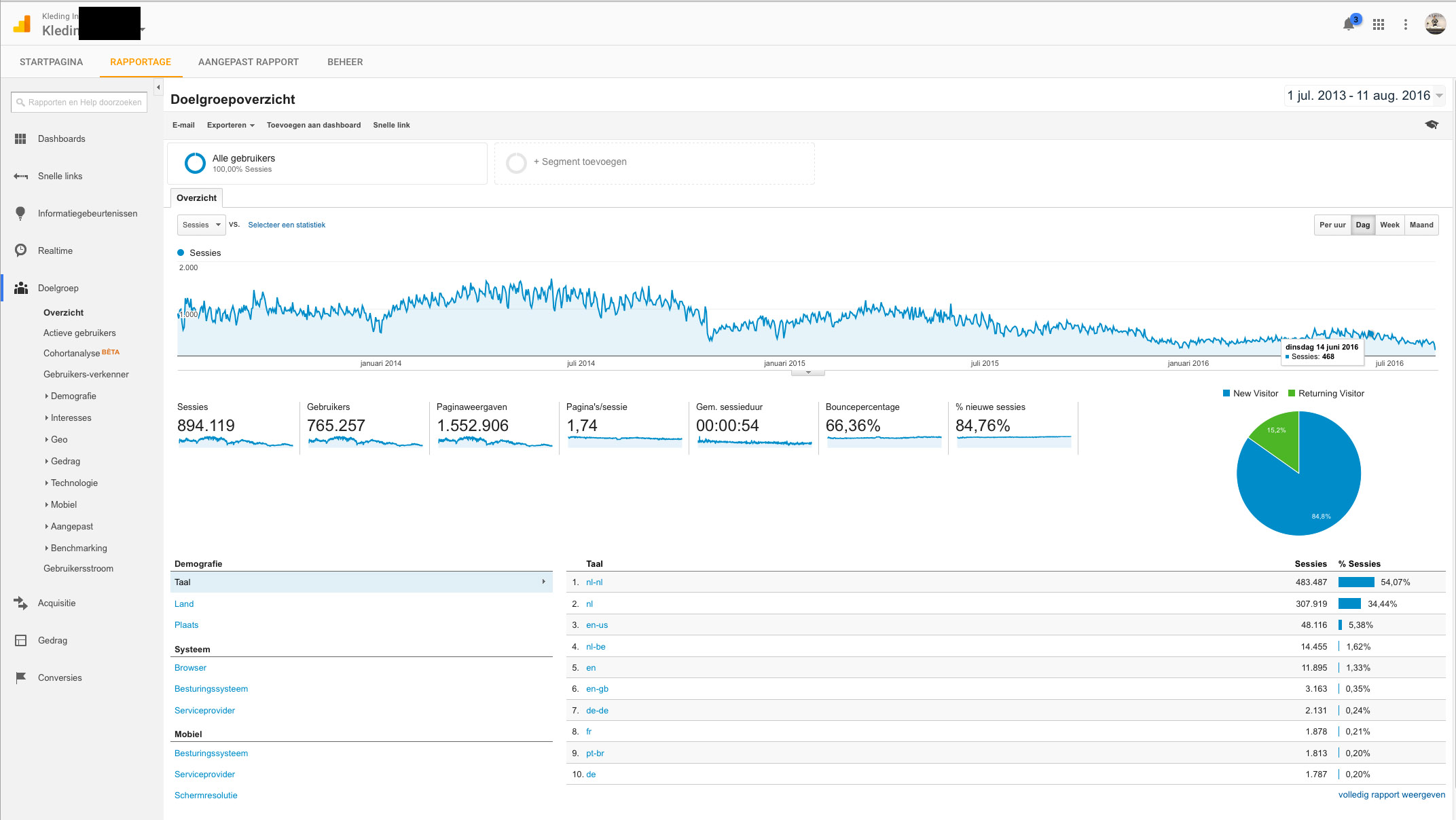Image resolution: width=1456 pixels, height=820 pixels.
Task: Select the Overzicht report tab
Action: tap(196, 198)
